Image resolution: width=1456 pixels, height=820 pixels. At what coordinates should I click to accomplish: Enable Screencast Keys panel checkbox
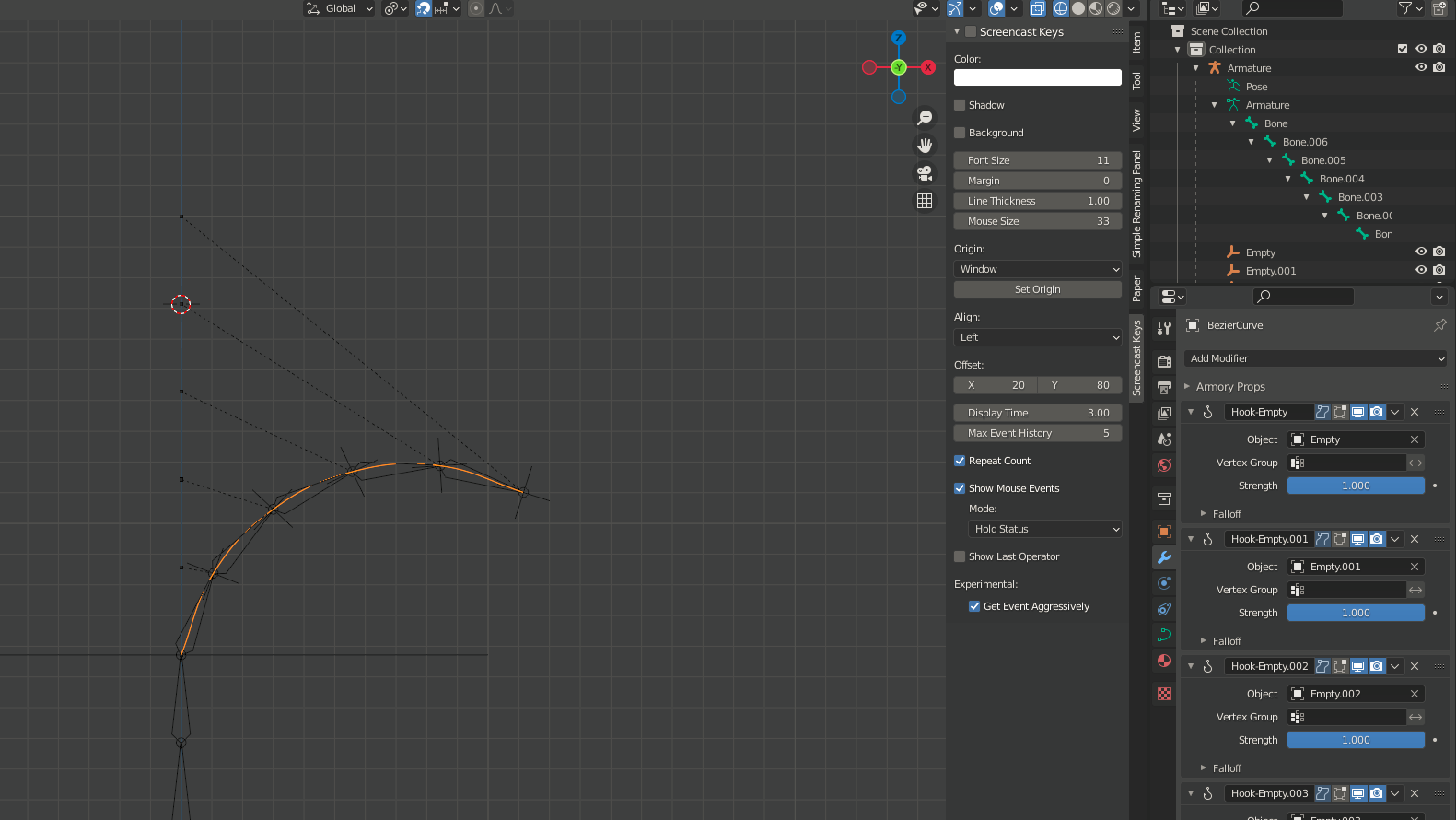971,31
